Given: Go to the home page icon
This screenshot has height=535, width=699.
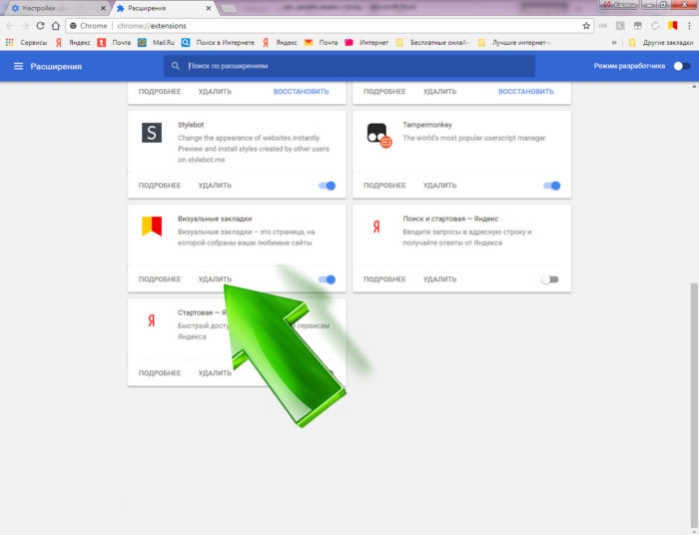Looking at the screenshot, I should click(x=56, y=26).
